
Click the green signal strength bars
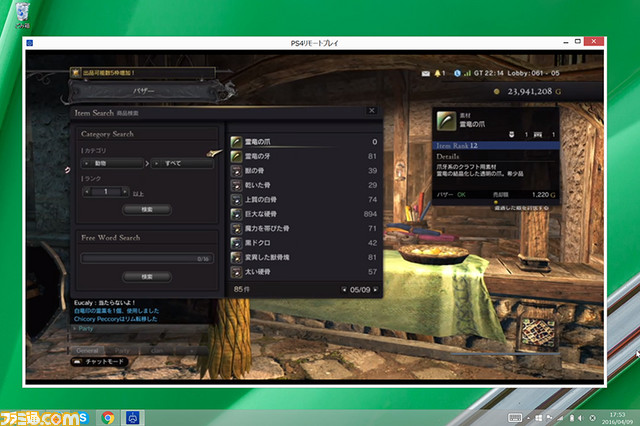tap(467, 73)
